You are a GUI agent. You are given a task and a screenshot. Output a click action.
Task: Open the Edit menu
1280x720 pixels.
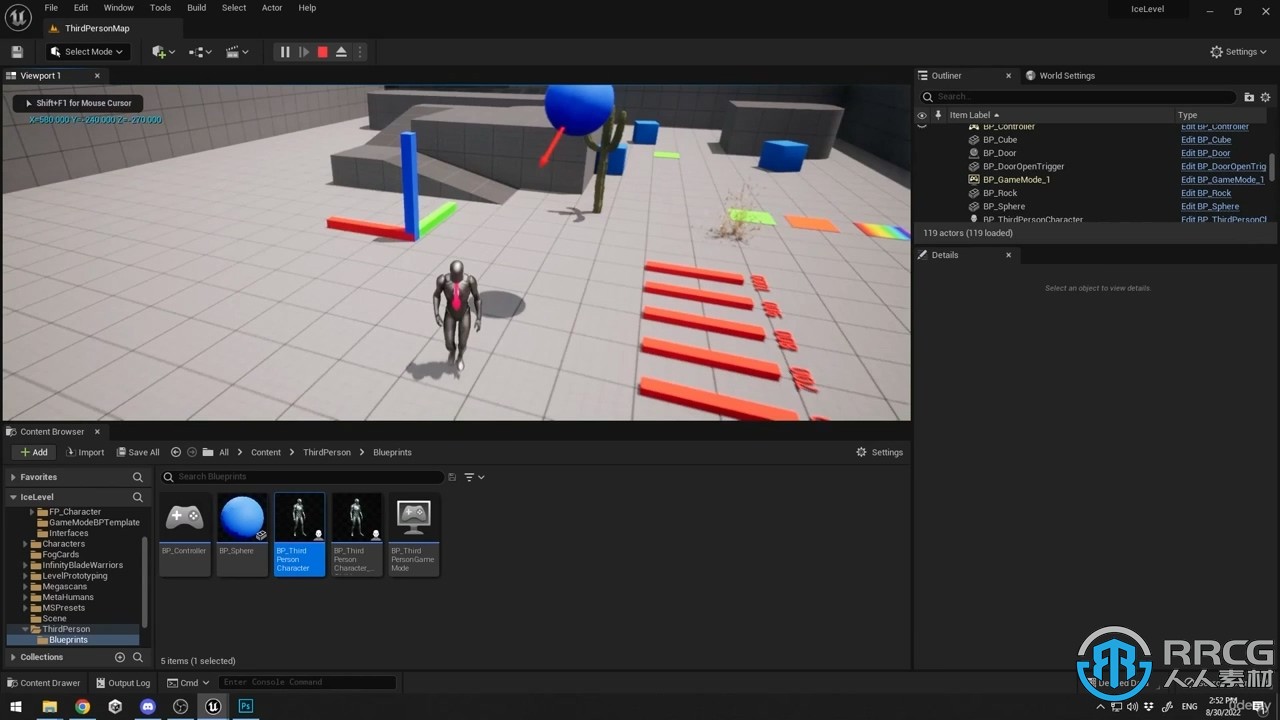pyautogui.click(x=81, y=8)
